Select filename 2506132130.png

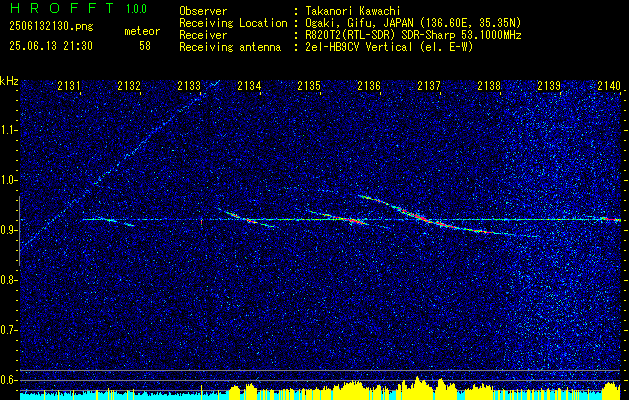(51, 26)
